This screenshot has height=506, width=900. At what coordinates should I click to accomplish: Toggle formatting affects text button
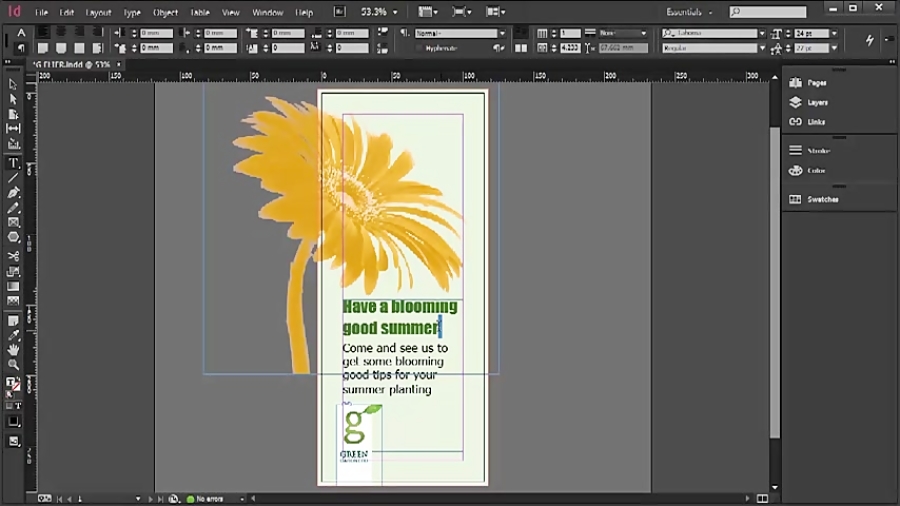click(18, 406)
